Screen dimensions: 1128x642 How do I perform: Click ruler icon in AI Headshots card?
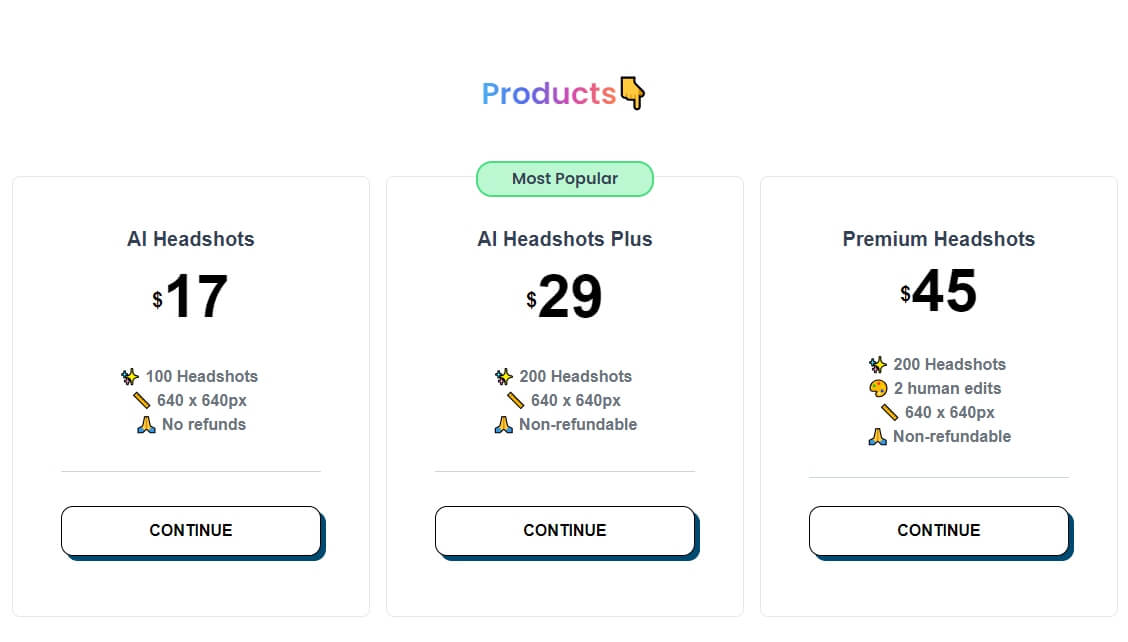click(x=141, y=400)
